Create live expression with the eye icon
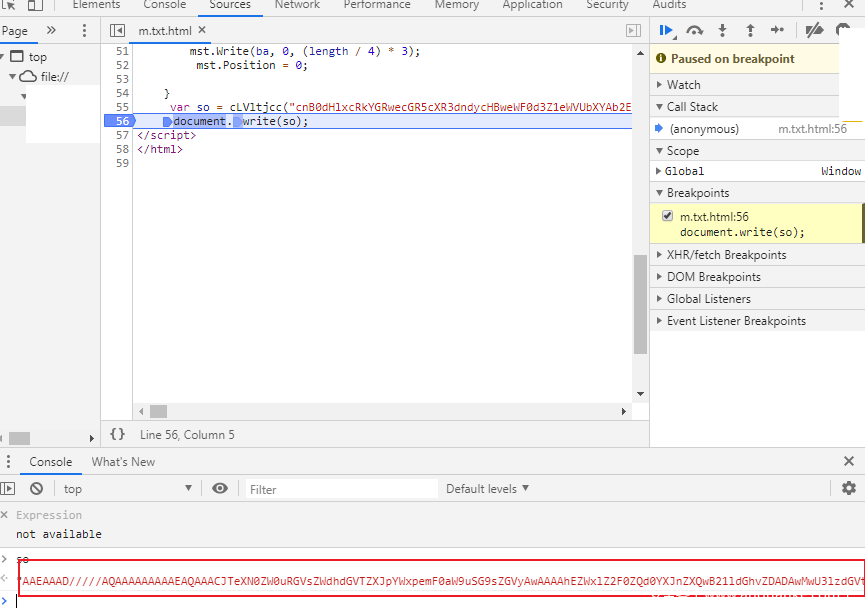This screenshot has width=865, height=613. click(220, 489)
